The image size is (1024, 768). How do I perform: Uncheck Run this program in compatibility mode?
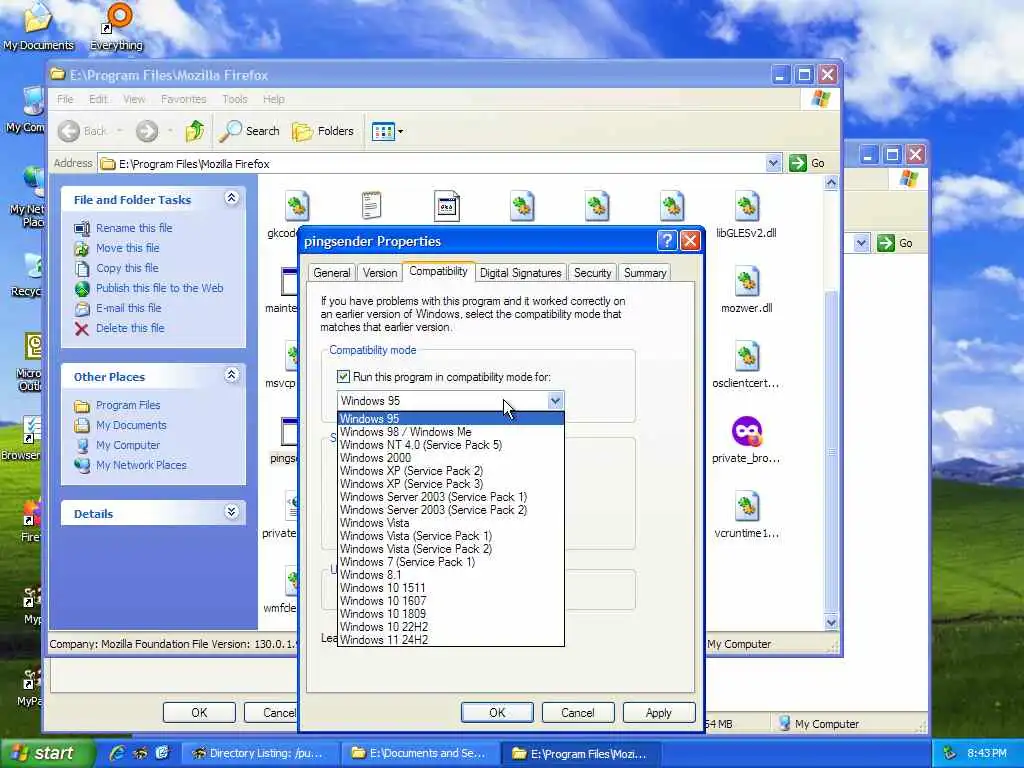tap(344, 377)
